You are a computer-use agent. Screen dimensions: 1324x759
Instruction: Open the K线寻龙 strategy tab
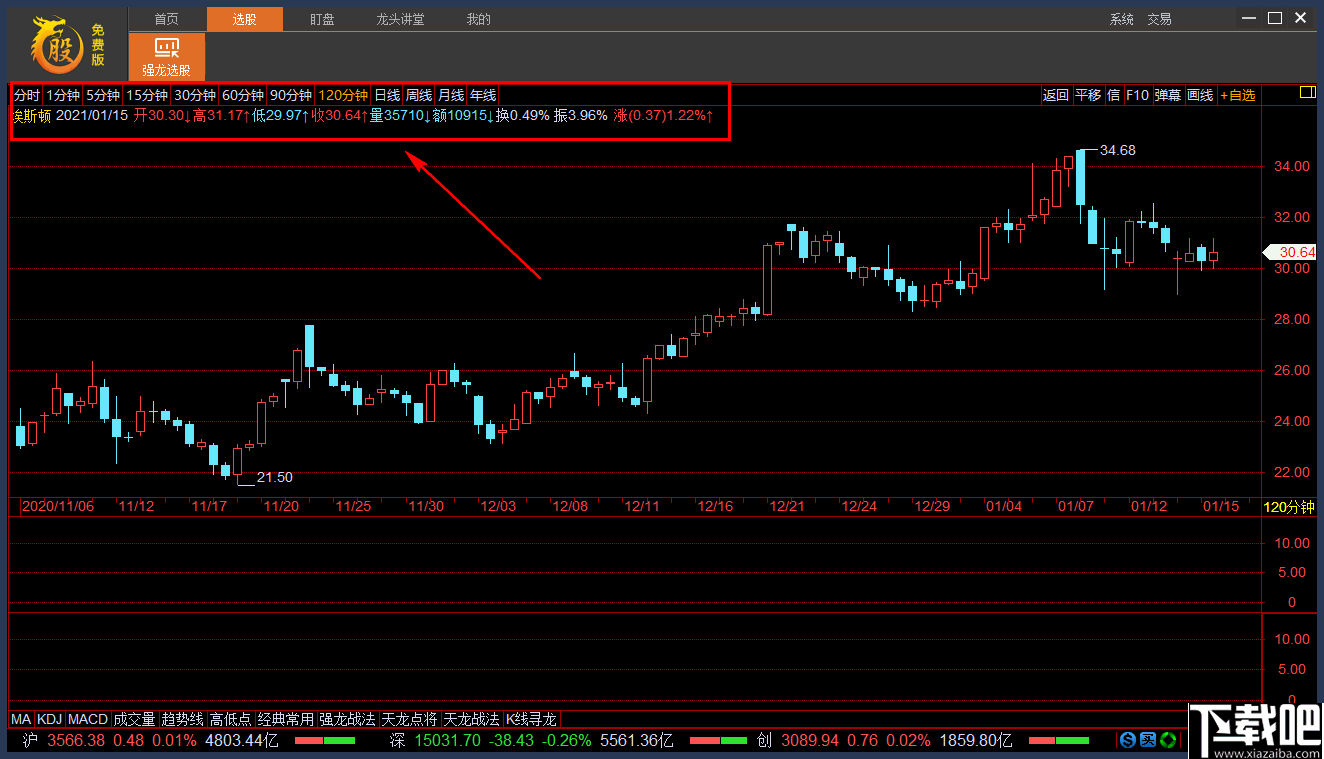tap(531, 719)
